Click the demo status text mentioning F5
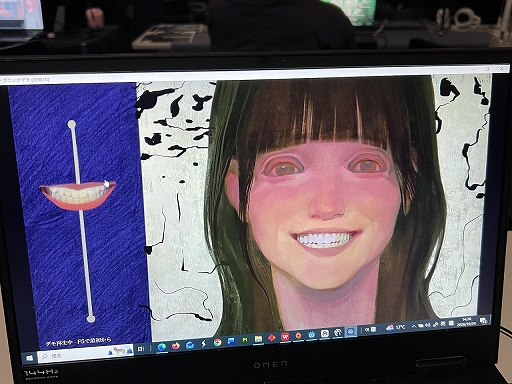 pyautogui.click(x=79, y=342)
